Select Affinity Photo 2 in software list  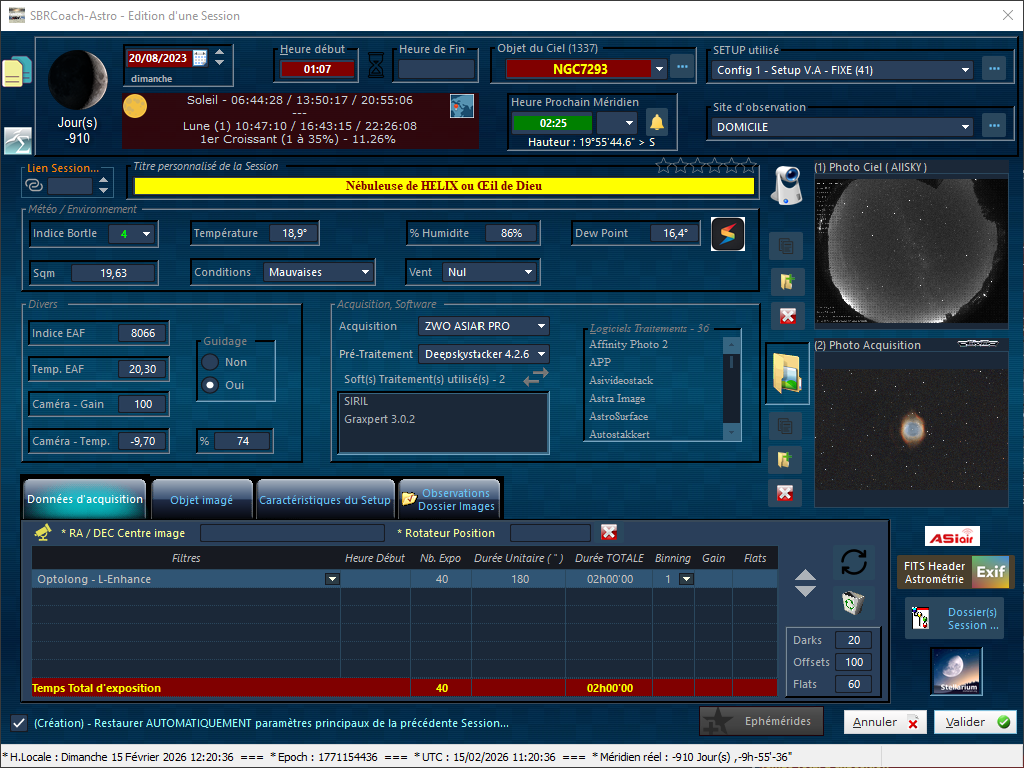628,344
